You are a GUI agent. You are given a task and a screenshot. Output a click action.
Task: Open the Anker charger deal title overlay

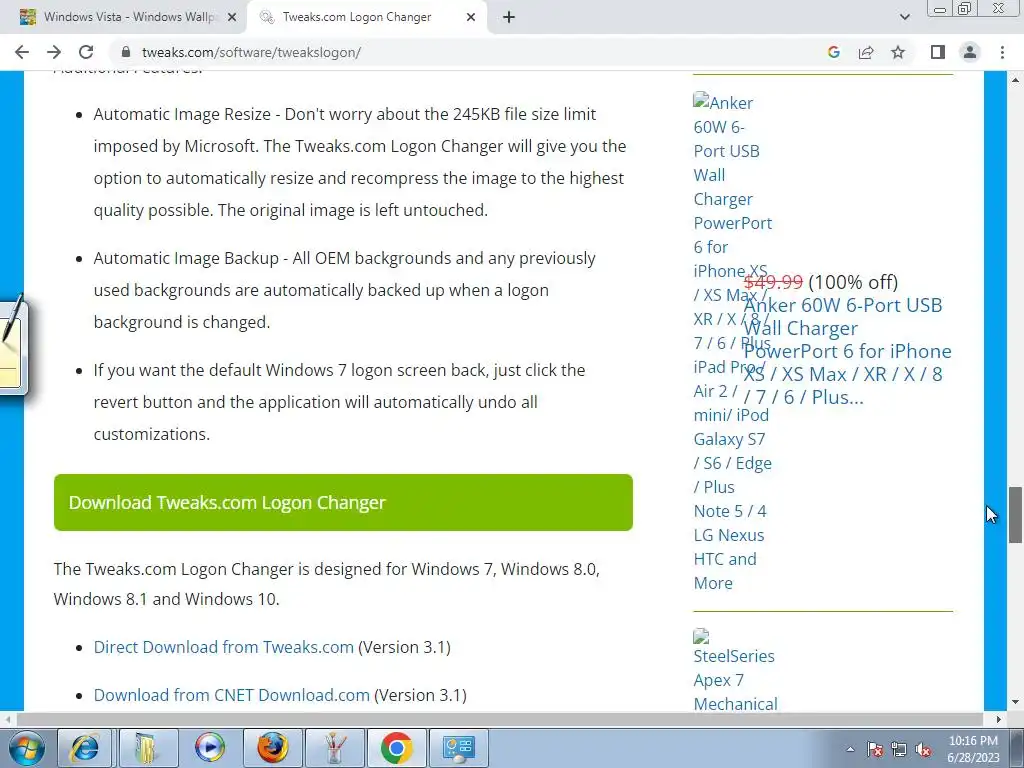pyautogui.click(x=847, y=351)
